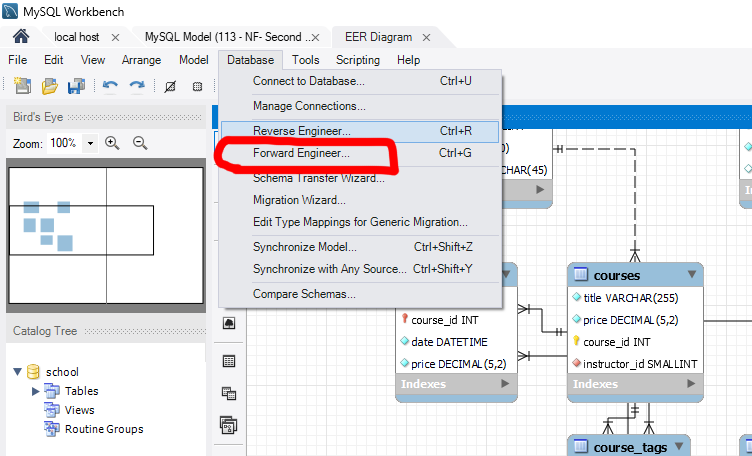Choose Manage Connections menu entry
This screenshot has width=752, height=456.
[x=360, y=106]
